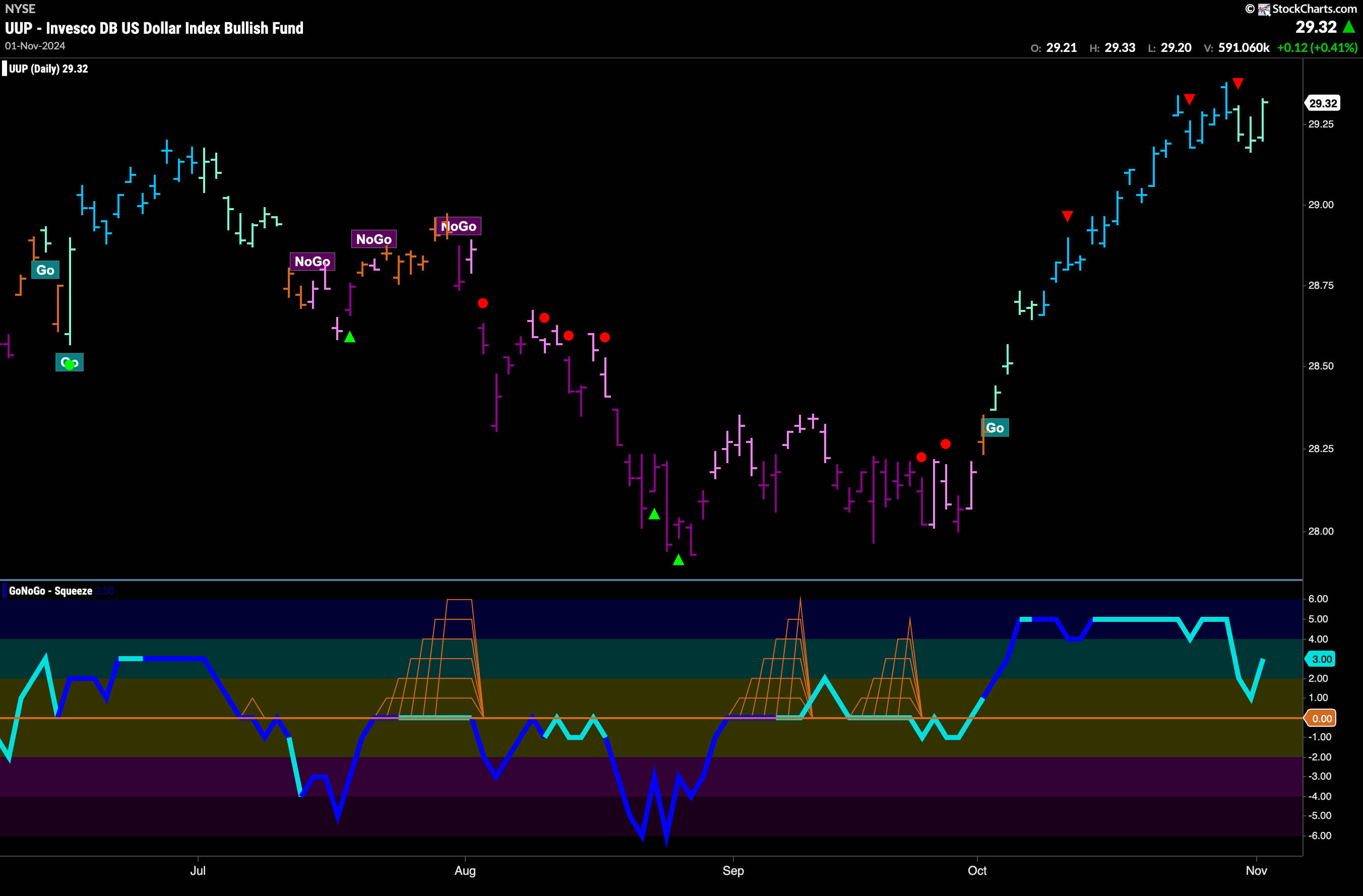Click the volume value 591.060k
The width and height of the screenshot is (1363, 896).
pyautogui.click(x=1244, y=48)
